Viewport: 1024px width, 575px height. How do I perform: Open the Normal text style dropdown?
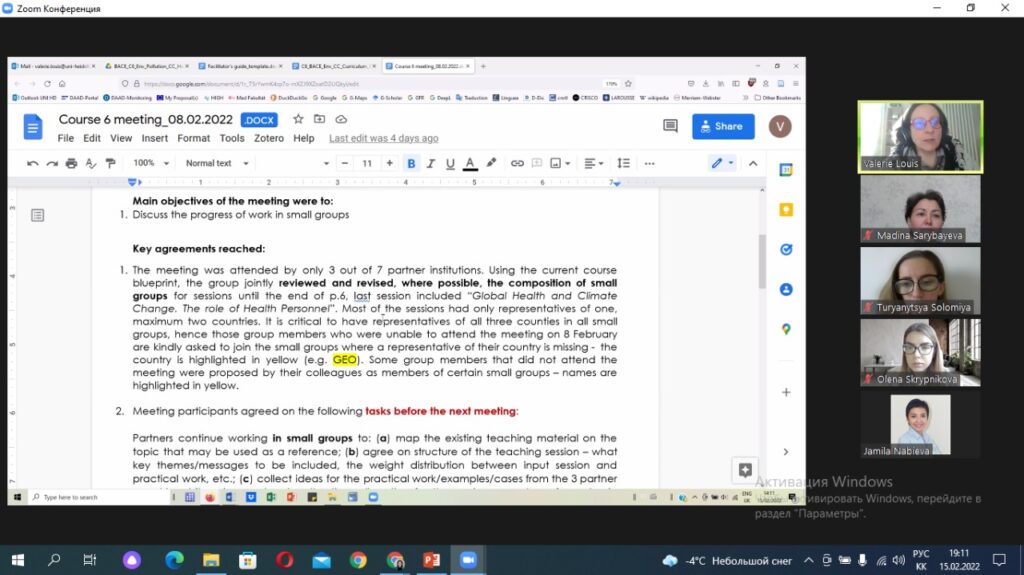coord(217,163)
